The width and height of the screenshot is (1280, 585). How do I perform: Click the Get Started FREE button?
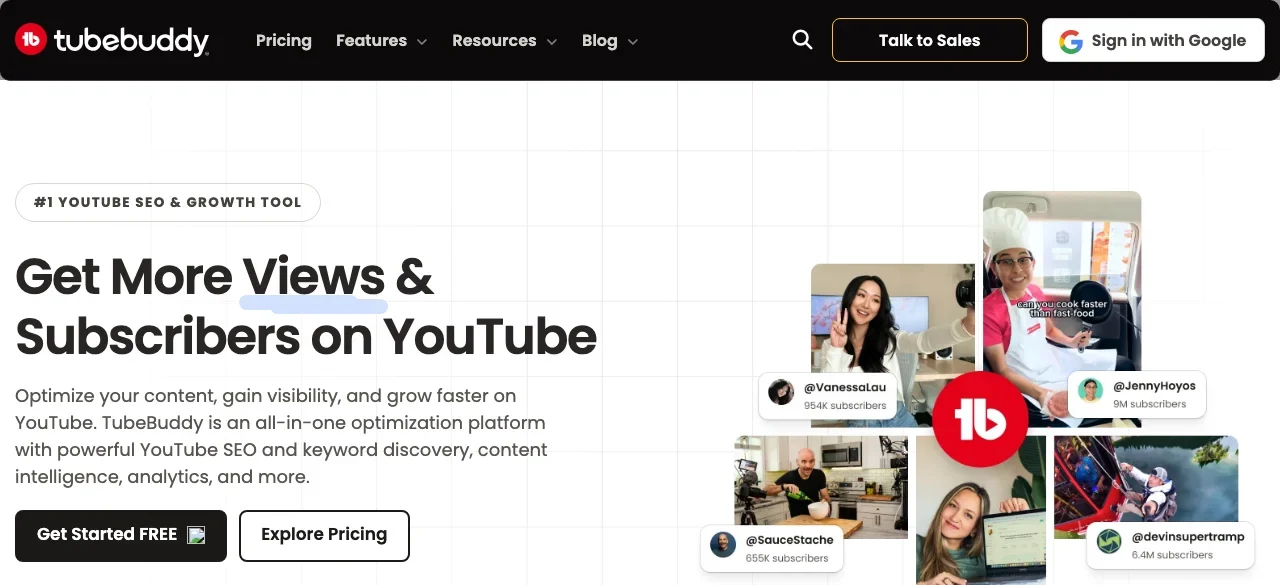(121, 535)
